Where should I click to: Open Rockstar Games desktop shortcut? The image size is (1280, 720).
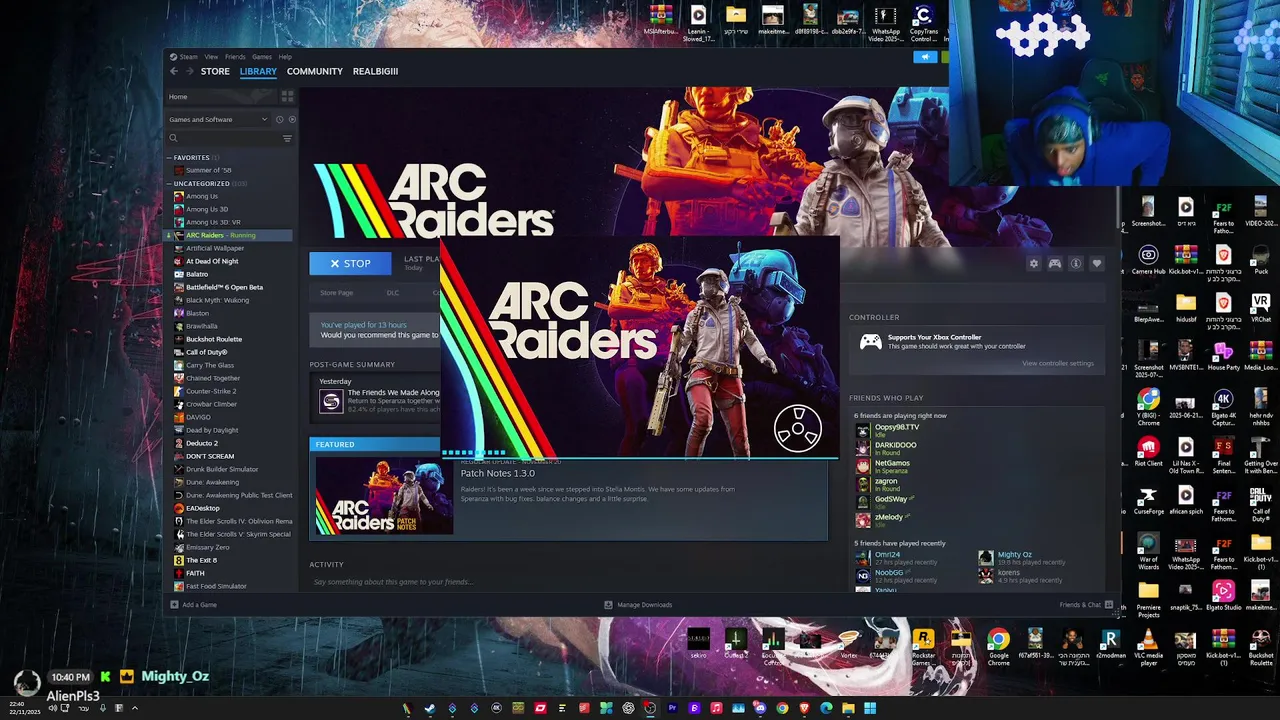coord(923,646)
